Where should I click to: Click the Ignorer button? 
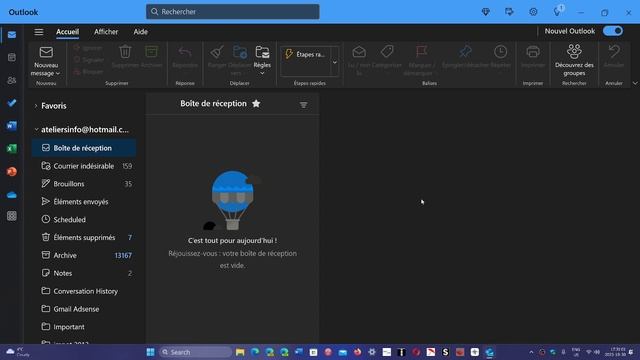88,48
